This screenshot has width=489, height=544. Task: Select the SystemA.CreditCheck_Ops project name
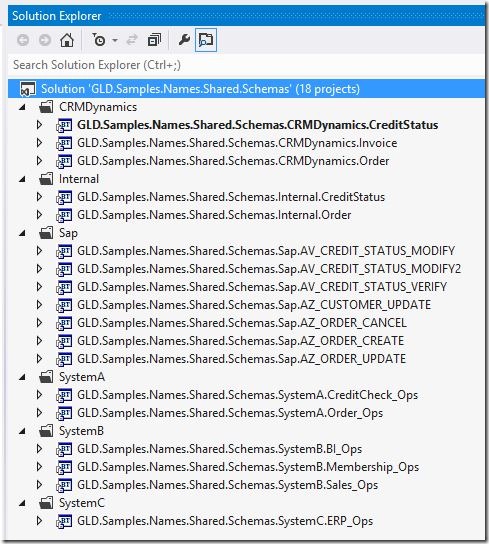tap(247, 395)
